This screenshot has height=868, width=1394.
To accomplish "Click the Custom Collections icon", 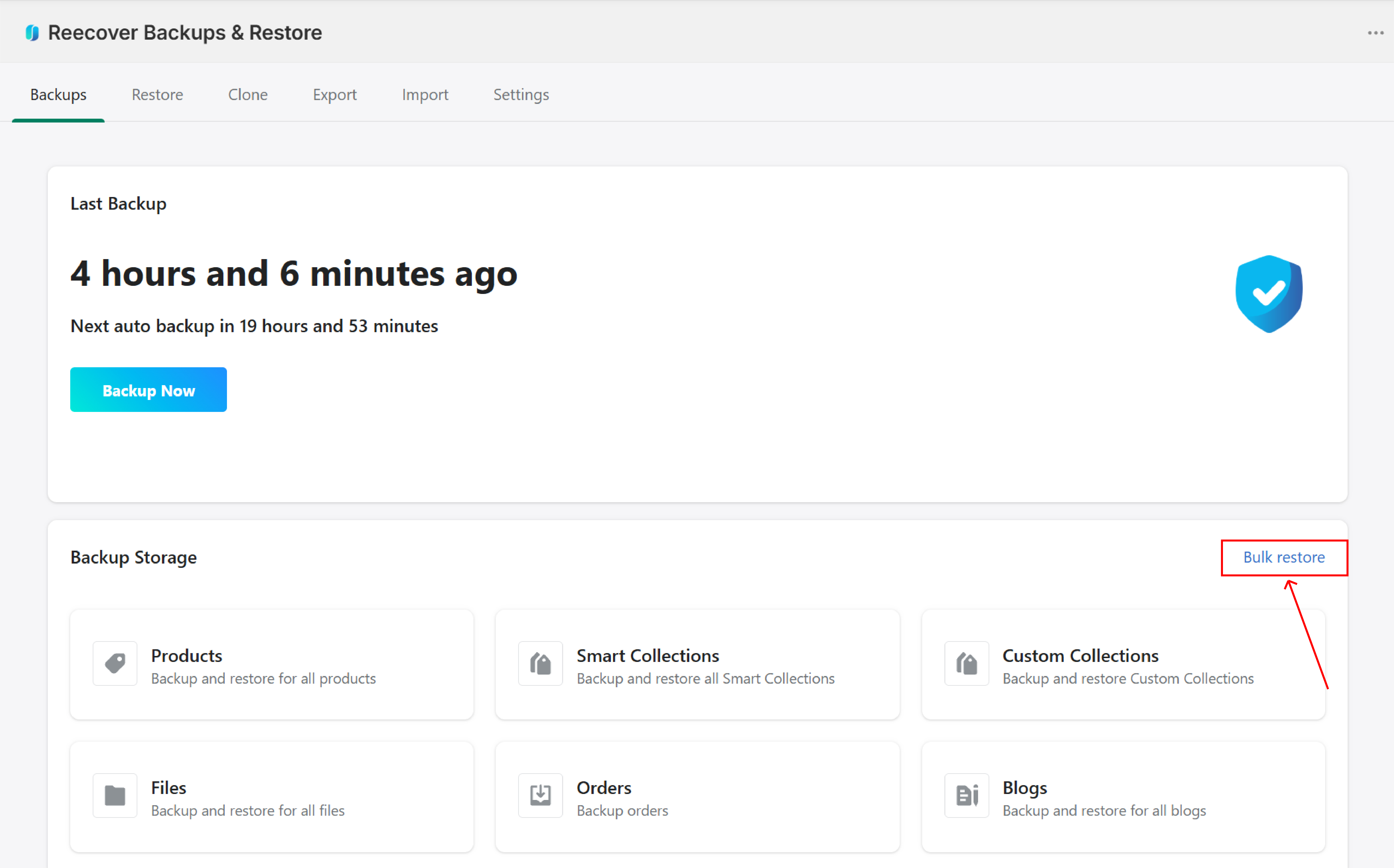I will pyautogui.click(x=967, y=663).
